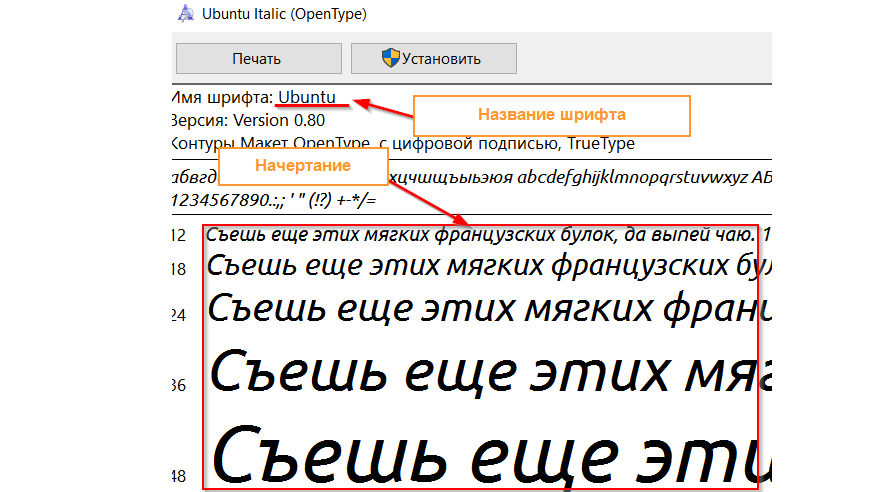Viewport: 890px width, 492px height.
Task: Click the font viewer icon in title bar
Action: click(x=185, y=13)
